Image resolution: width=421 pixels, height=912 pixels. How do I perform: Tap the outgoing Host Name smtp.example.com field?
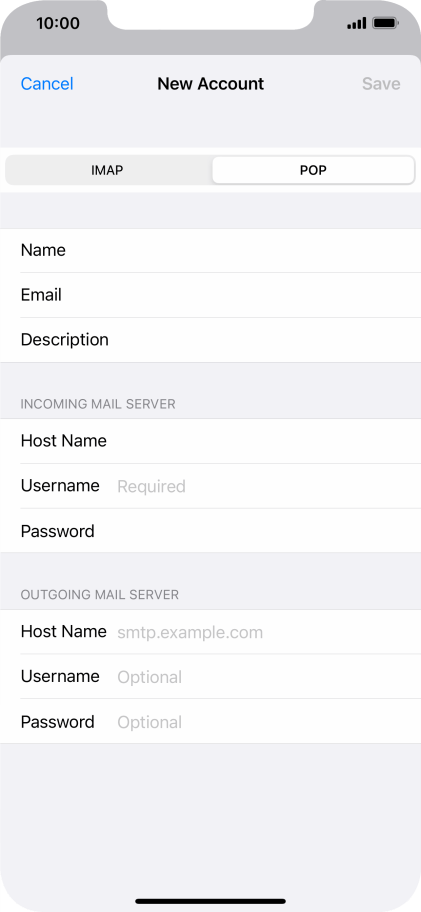pyautogui.click(x=210, y=632)
